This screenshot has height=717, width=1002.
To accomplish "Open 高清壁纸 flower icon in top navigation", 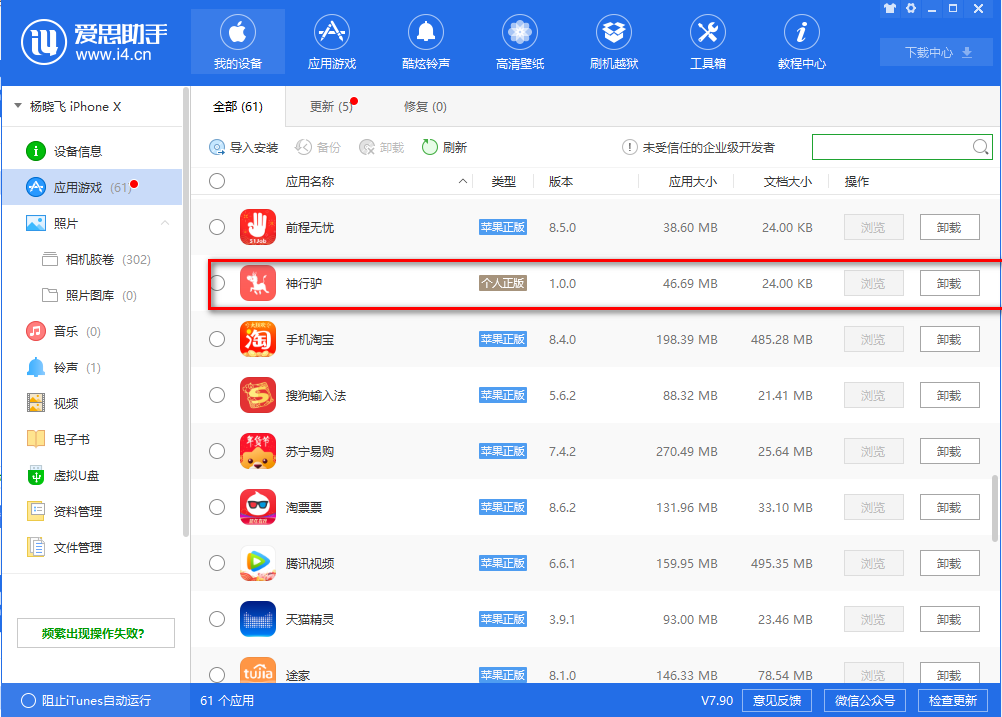I will point(520,34).
